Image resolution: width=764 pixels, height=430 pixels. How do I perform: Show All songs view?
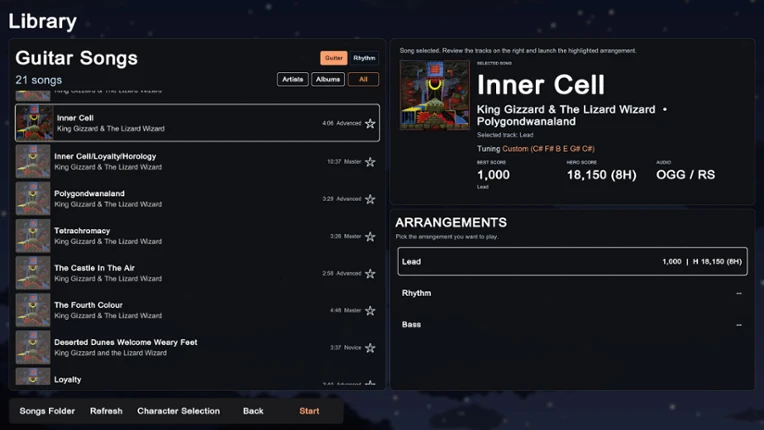[x=363, y=79]
